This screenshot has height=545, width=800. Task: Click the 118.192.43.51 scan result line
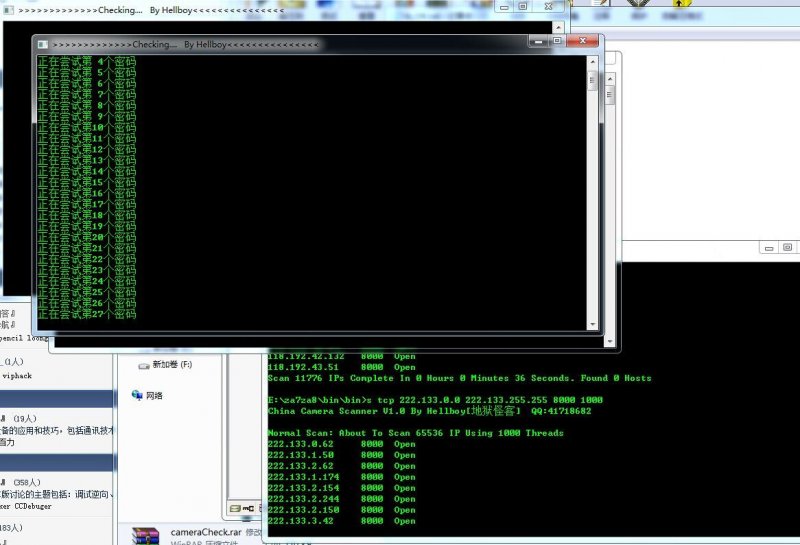(x=341, y=367)
